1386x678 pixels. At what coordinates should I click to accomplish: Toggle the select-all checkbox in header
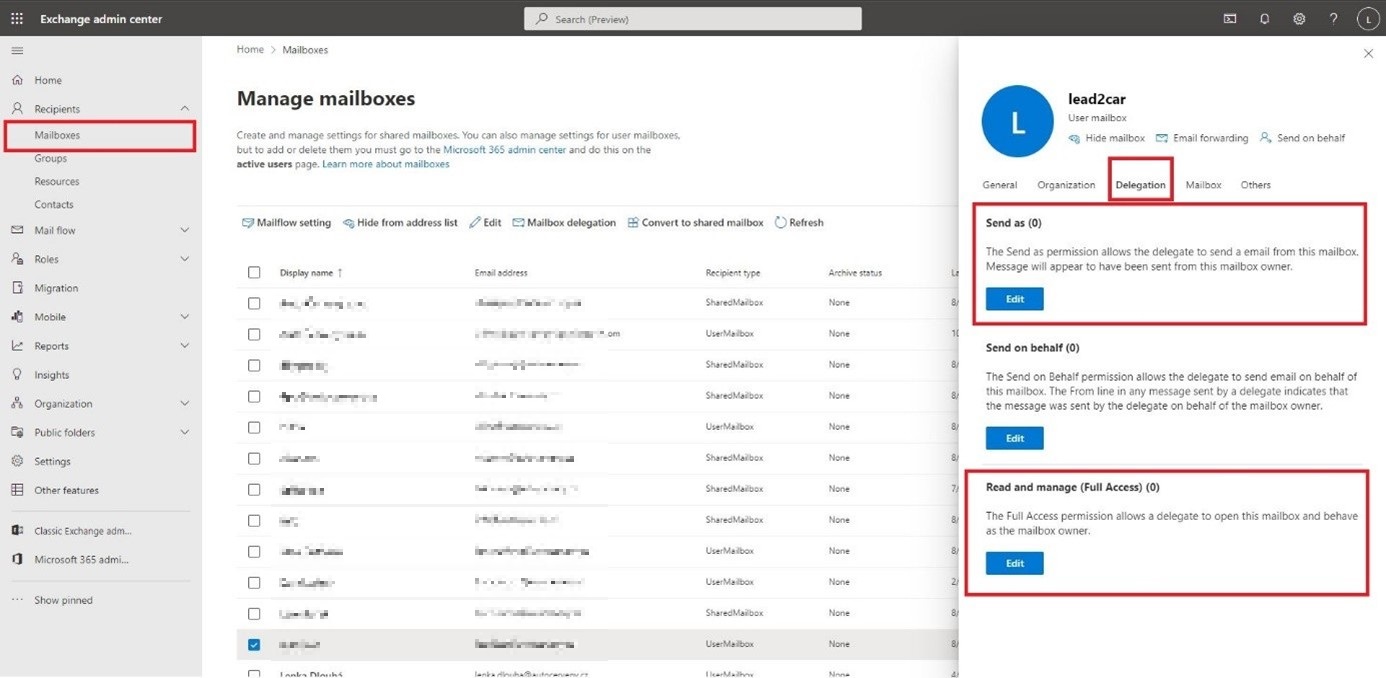click(x=254, y=272)
